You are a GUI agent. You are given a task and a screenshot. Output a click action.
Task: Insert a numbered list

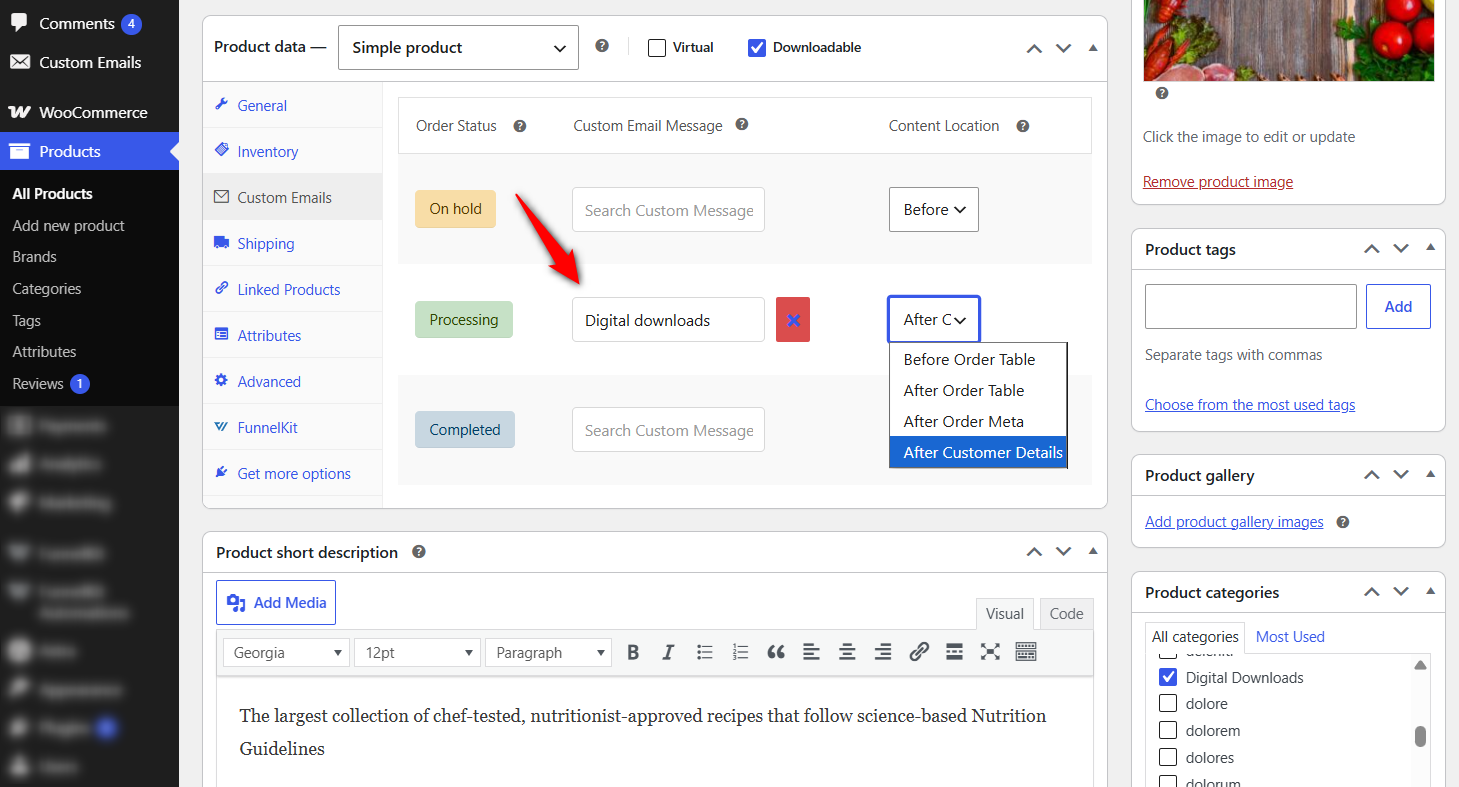[x=740, y=652]
